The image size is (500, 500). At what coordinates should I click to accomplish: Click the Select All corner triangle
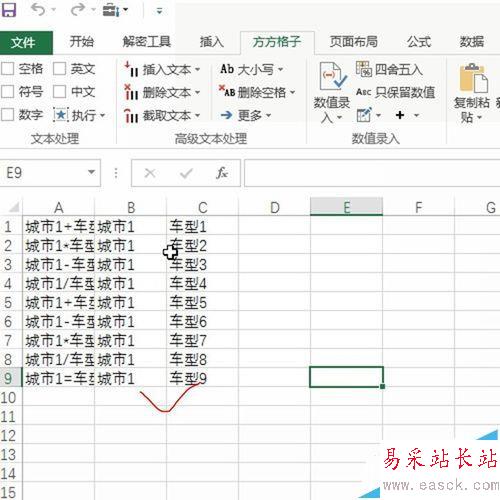(x=13, y=208)
